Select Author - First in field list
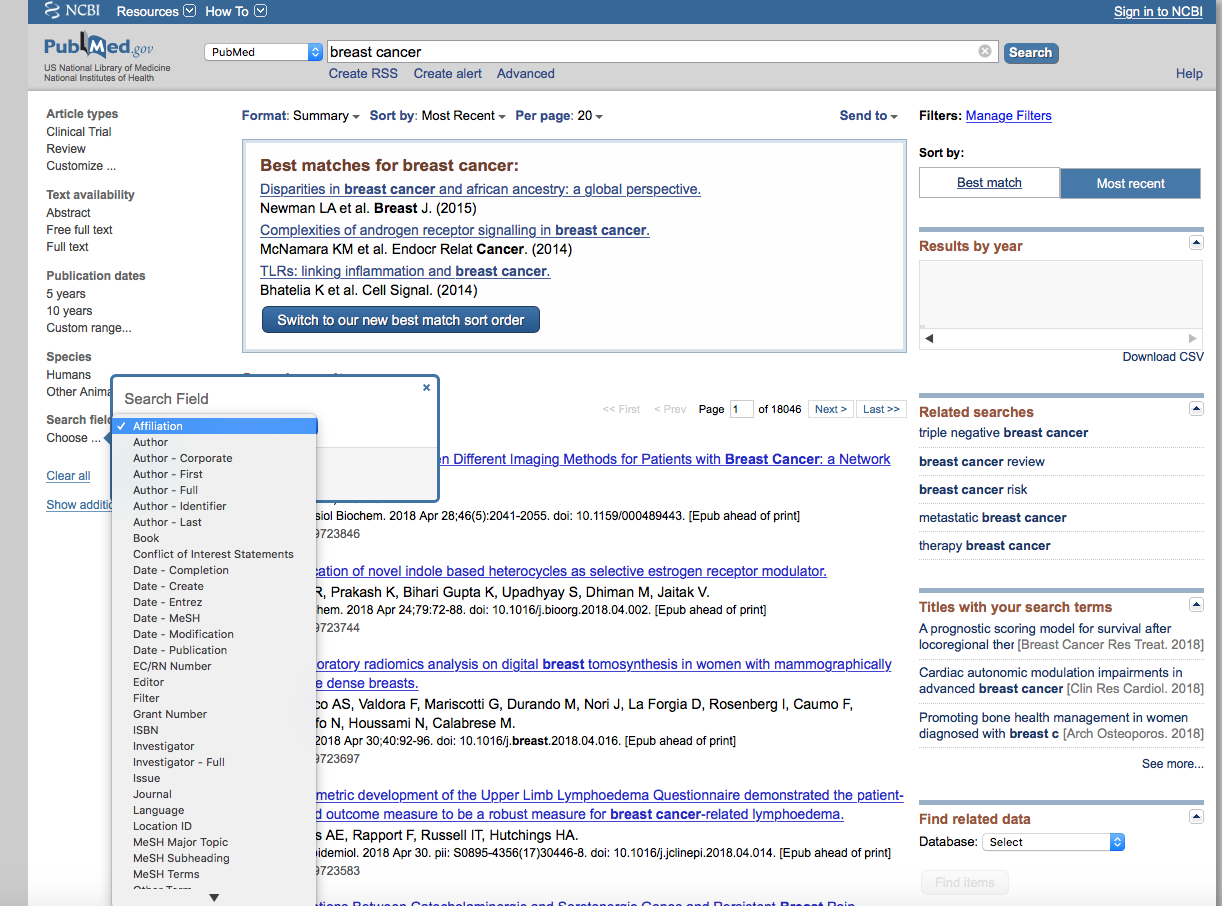The width and height of the screenshot is (1222, 906). coord(168,474)
